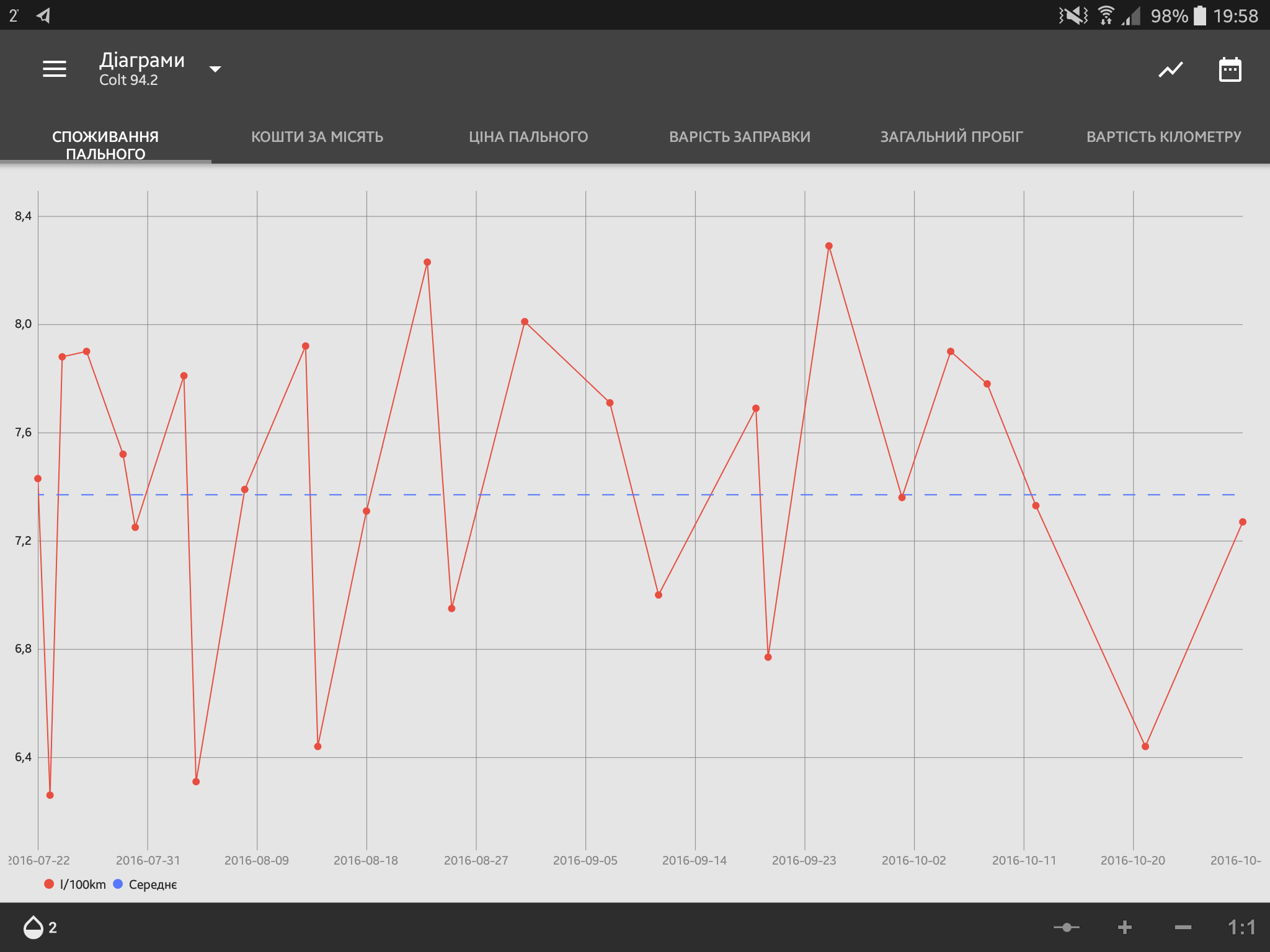Image resolution: width=1270 pixels, height=952 pixels.
Task: Open the Діаграми Colt 94.2 title selector
Action: pyautogui.click(x=141, y=69)
